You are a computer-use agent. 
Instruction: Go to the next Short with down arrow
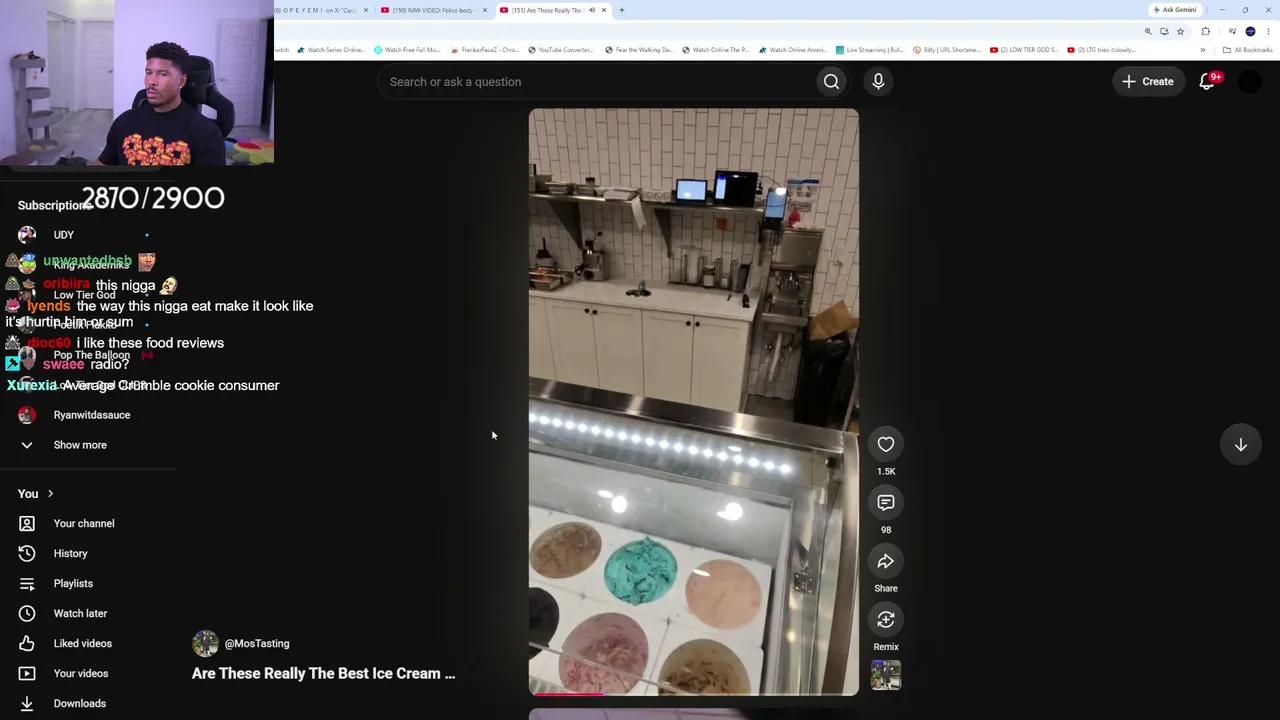[1240, 445]
